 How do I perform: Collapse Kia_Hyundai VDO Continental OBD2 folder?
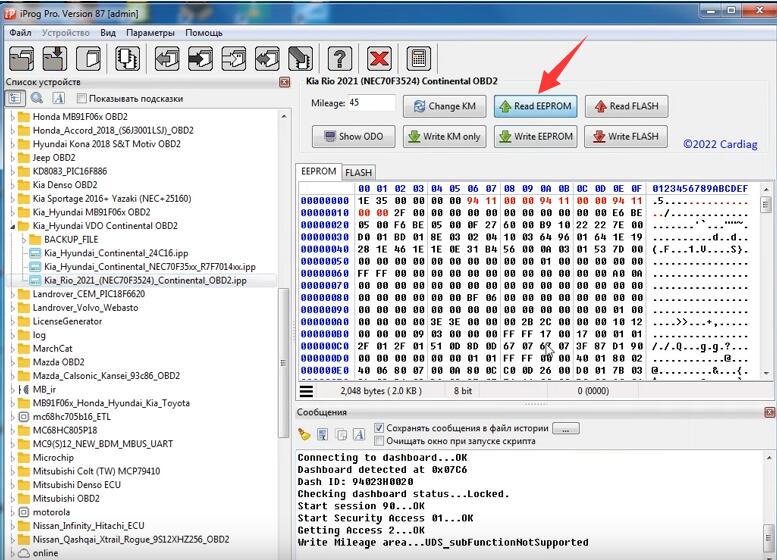click(x=12, y=226)
